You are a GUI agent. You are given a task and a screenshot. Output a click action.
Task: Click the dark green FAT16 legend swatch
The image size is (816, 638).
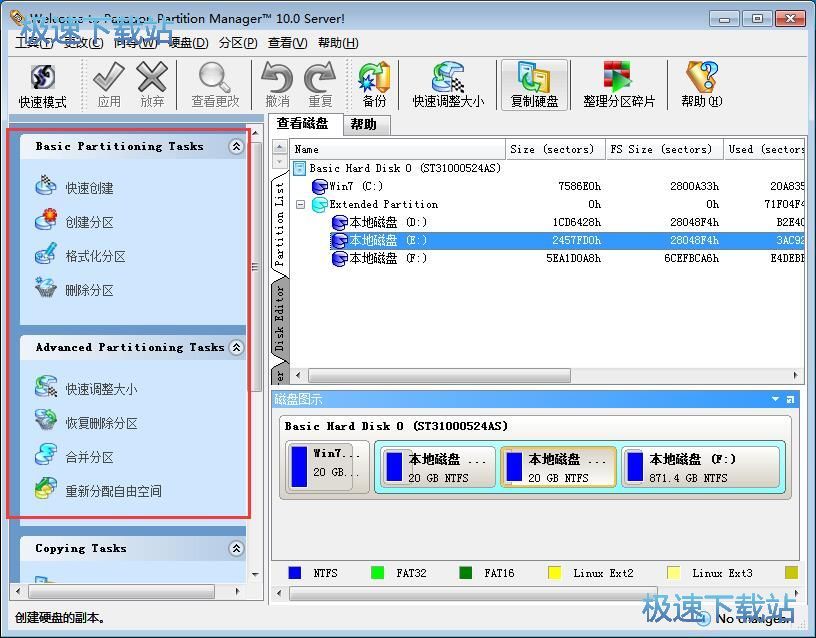pos(466,572)
